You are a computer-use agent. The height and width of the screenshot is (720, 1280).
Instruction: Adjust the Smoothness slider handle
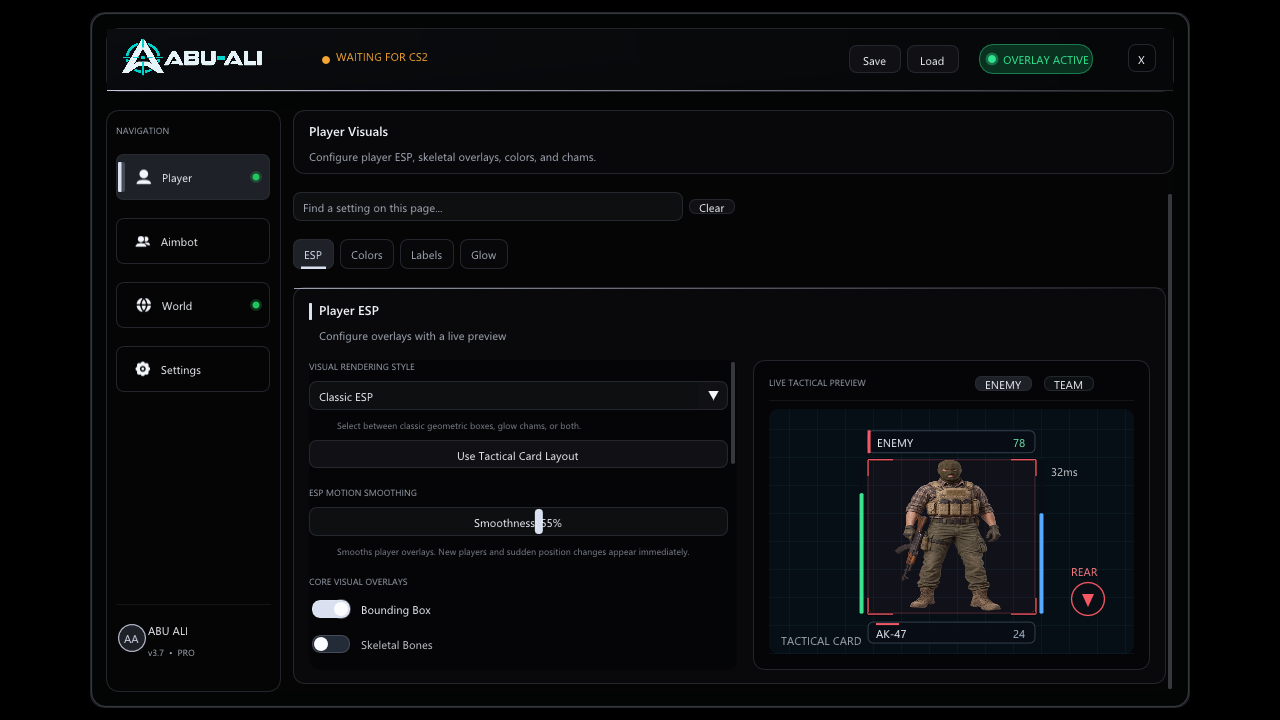tap(539, 522)
